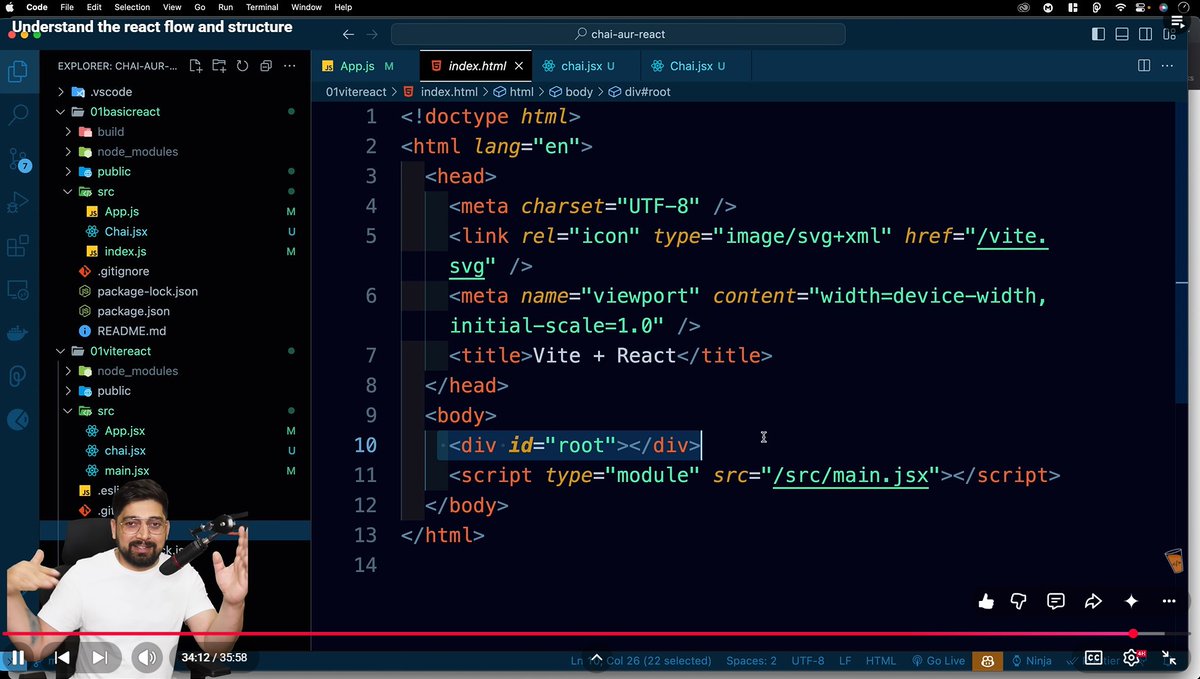
Task: Expand the public folder under 01basicreact
Action: [114, 171]
